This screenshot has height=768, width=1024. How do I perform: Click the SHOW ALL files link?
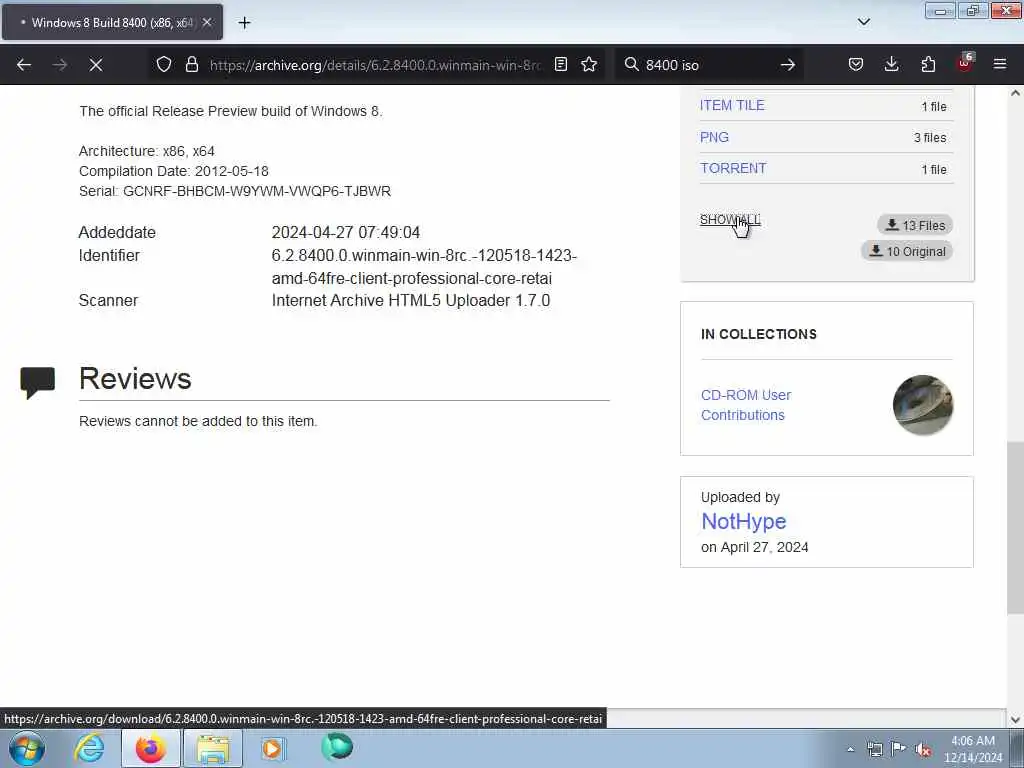pyautogui.click(x=730, y=219)
